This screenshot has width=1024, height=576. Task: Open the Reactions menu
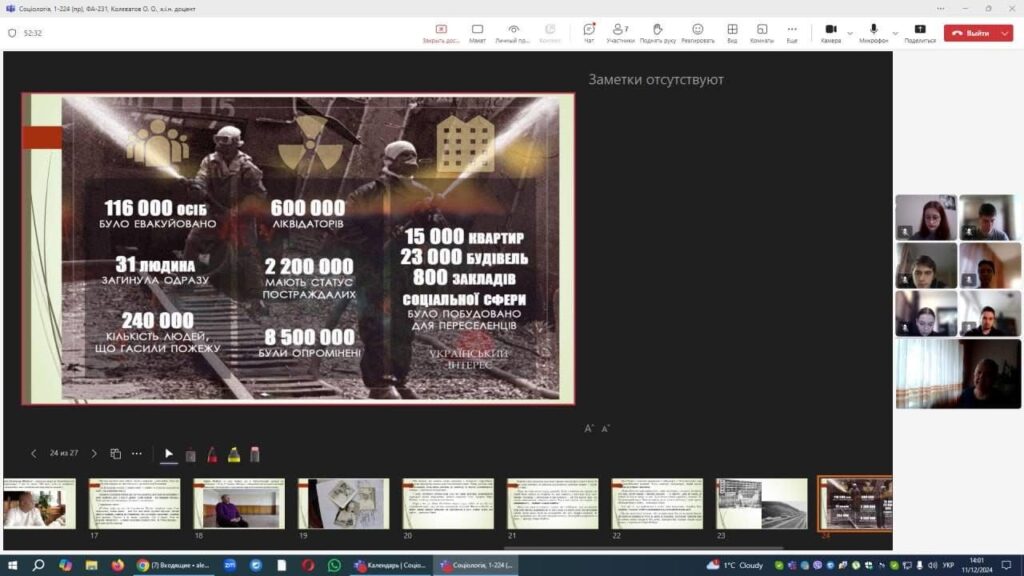point(697,33)
